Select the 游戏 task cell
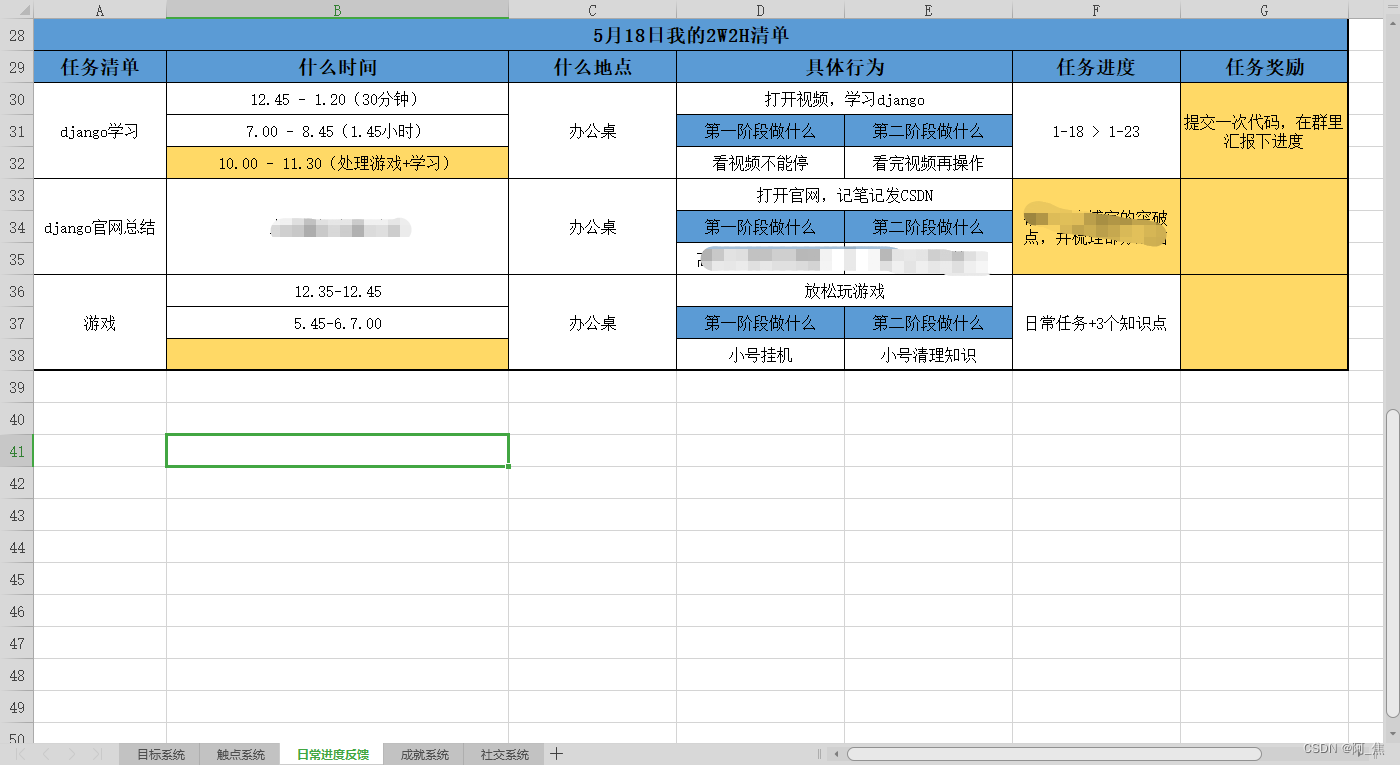Screen dimensions: 1400x765 point(100,323)
